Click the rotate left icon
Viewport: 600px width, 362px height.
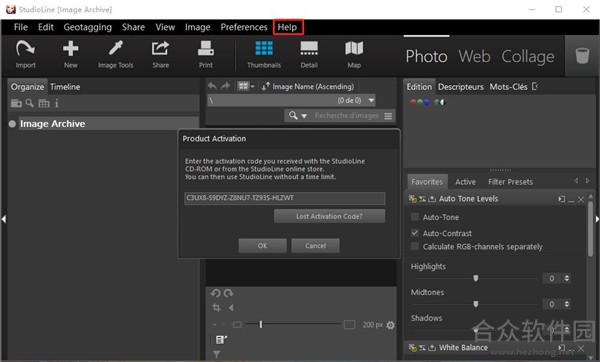[215, 294]
